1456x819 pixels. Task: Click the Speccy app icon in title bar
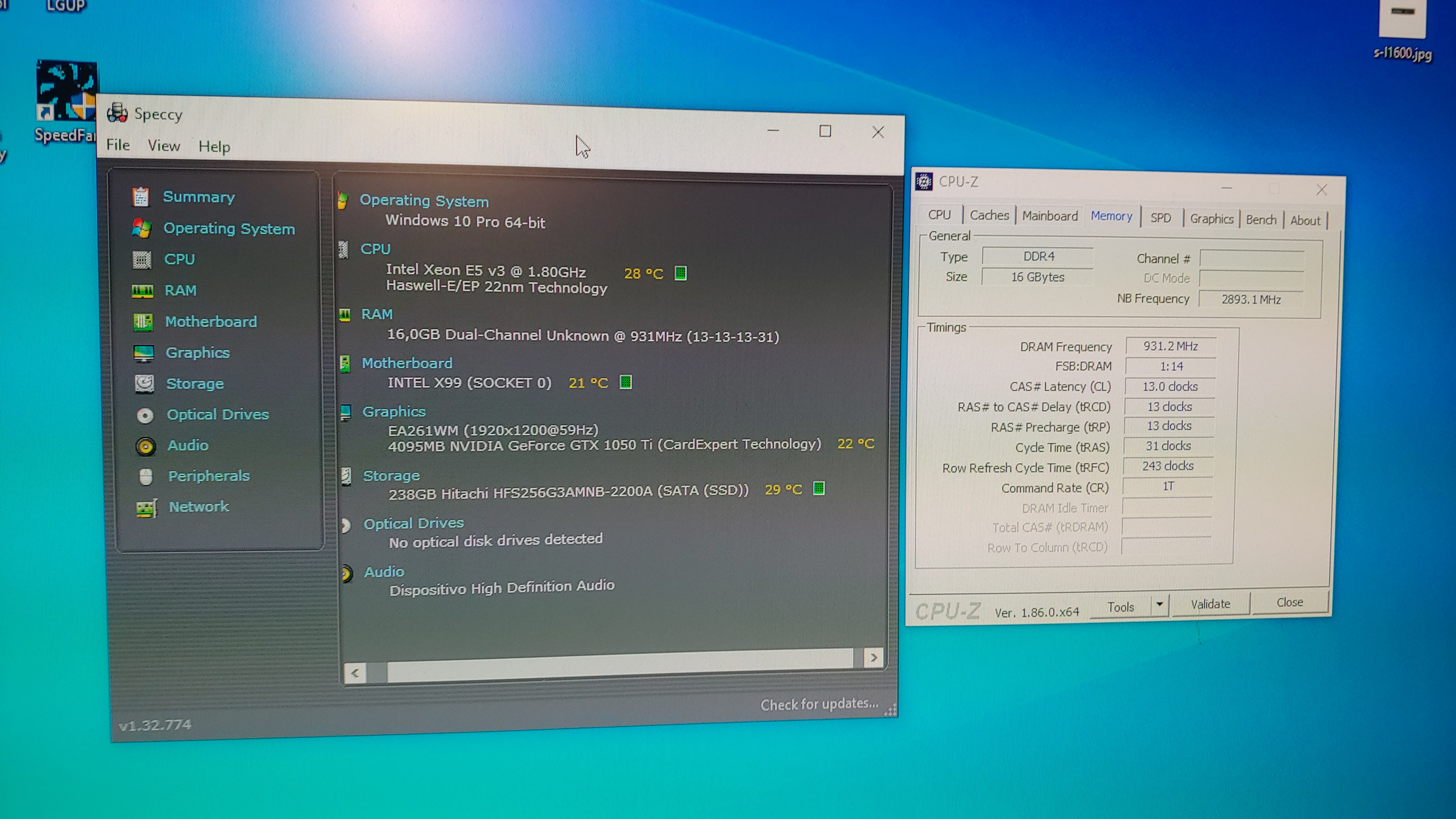(117, 112)
